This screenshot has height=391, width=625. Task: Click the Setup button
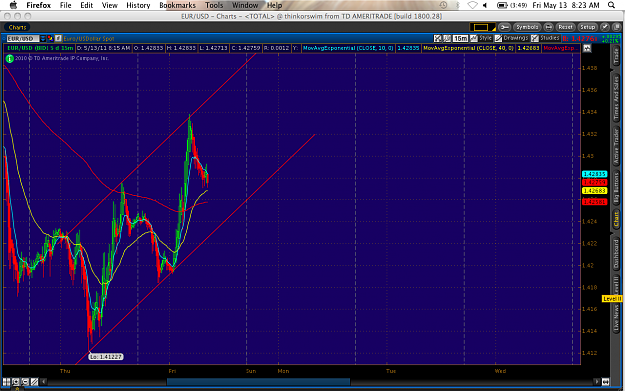point(588,27)
